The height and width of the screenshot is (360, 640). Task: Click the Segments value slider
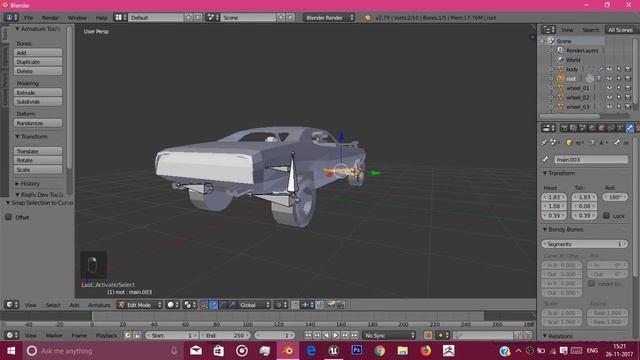(584, 244)
